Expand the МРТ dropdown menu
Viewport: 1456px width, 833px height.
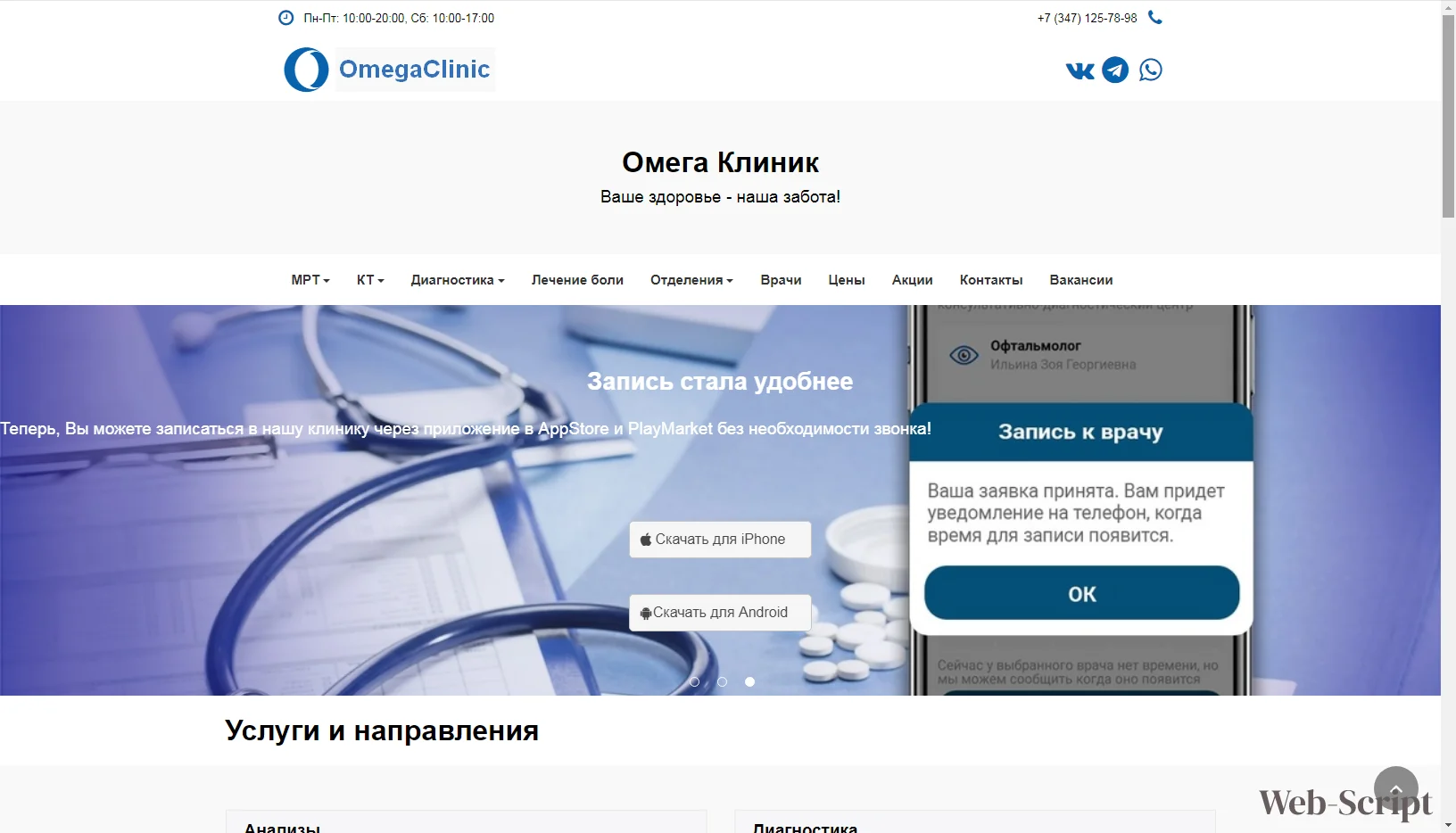(x=310, y=280)
